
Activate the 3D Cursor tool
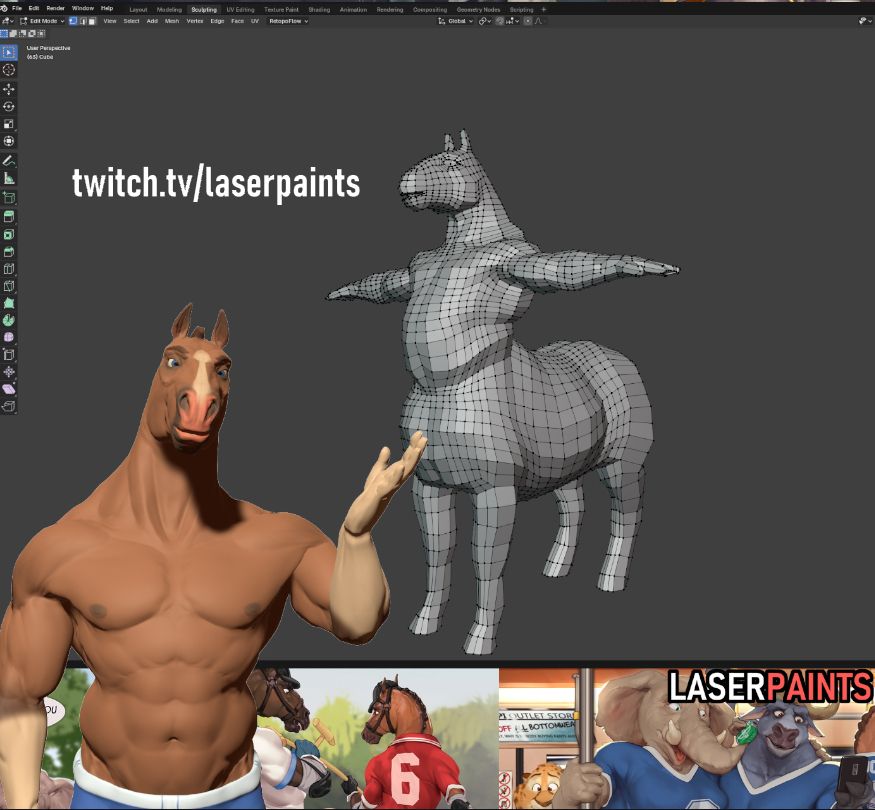click(8, 70)
